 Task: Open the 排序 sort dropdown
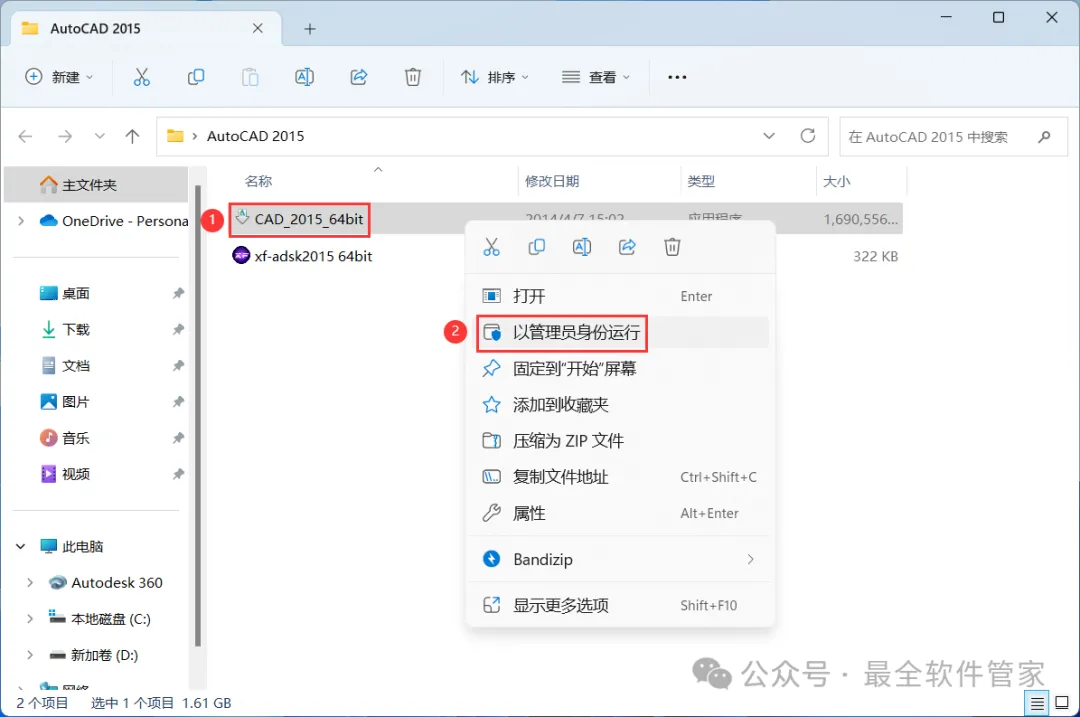[495, 77]
